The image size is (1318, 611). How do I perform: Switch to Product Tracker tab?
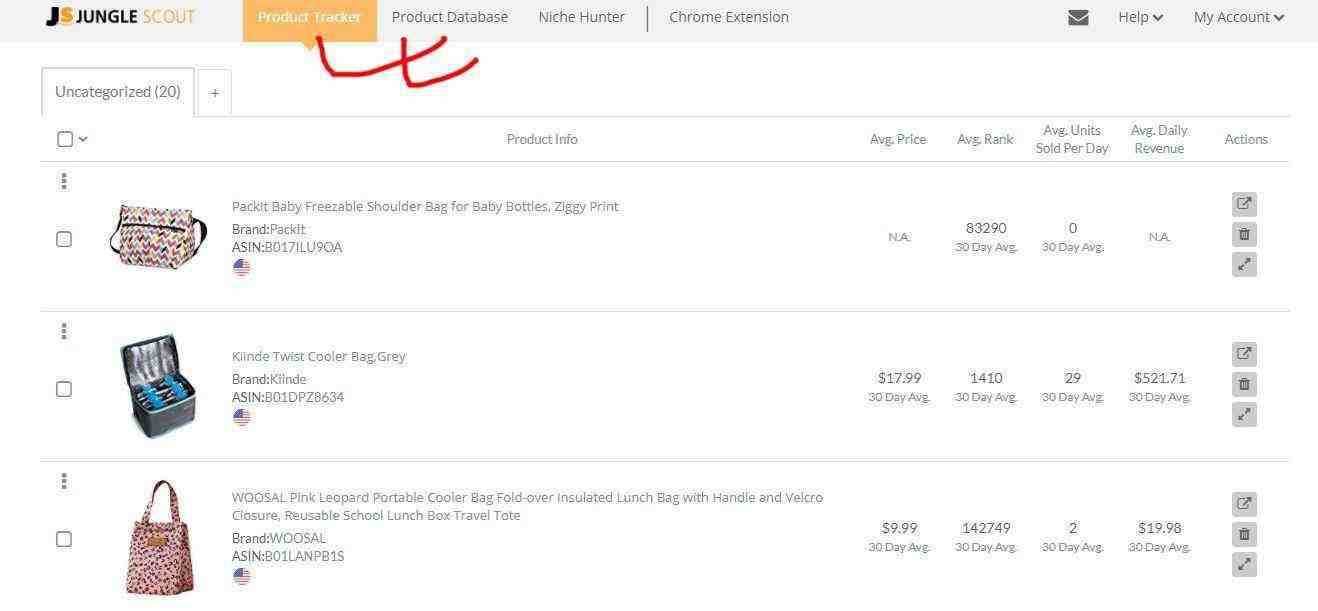point(309,20)
